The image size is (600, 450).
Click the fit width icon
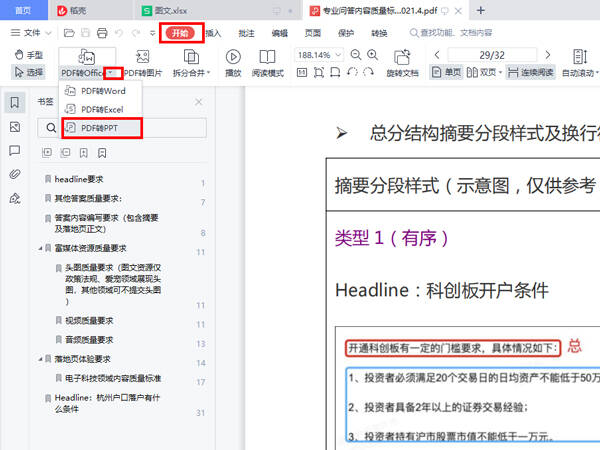point(335,72)
